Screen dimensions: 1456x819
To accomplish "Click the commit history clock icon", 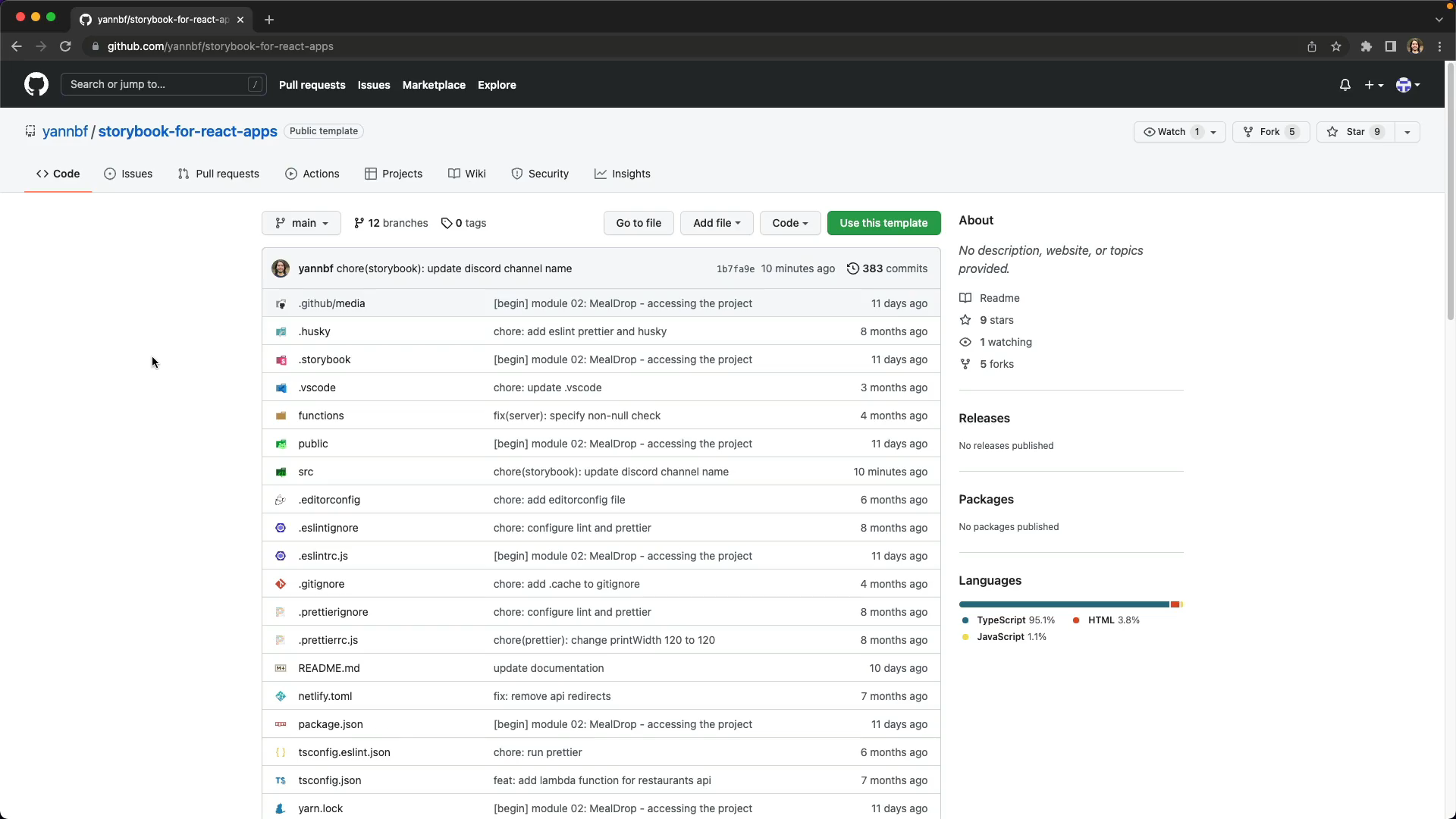I will (x=852, y=268).
